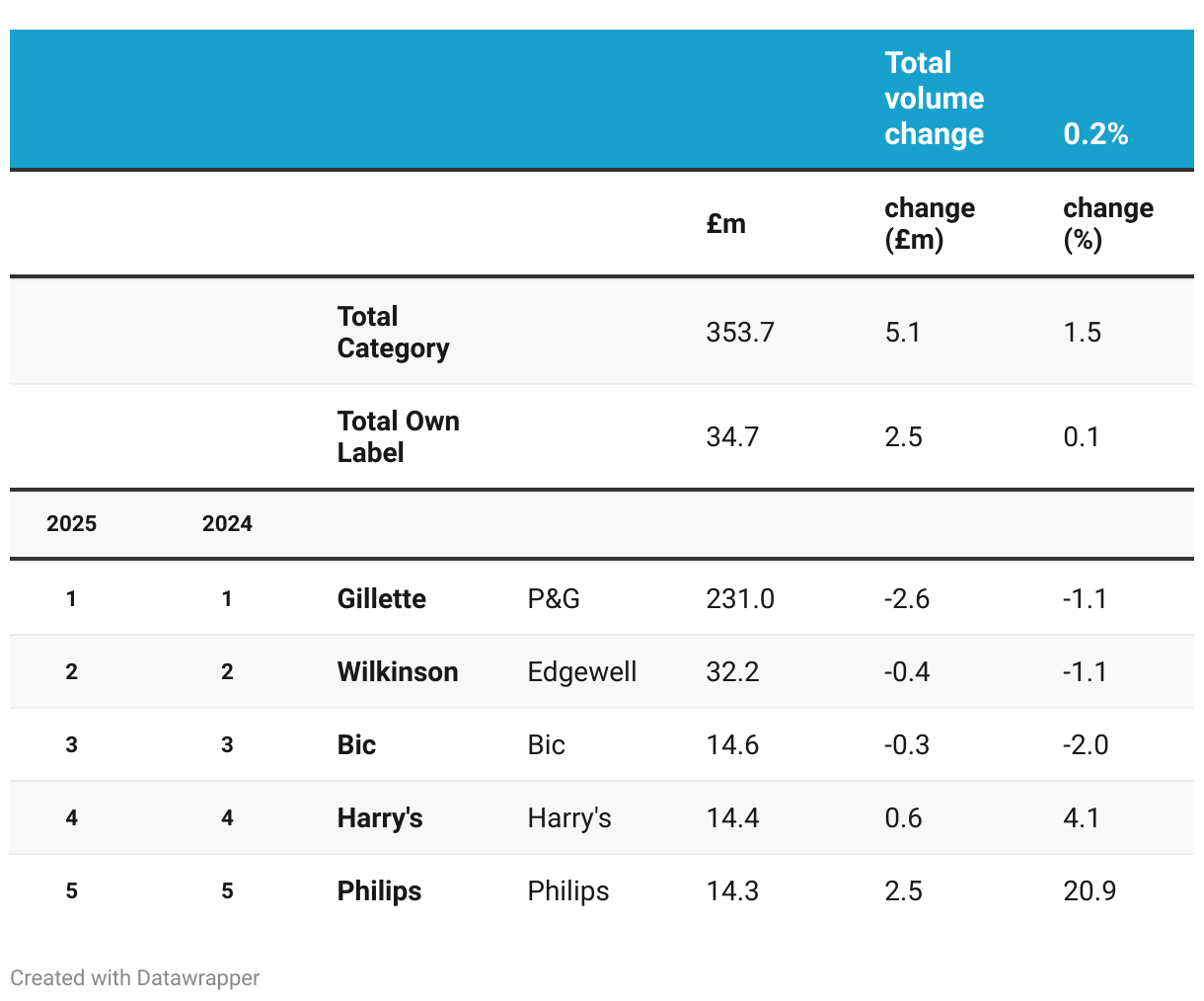This screenshot has height=1001, width=1204.
Task: Click the 0.2% volume change value
Action: (1095, 134)
